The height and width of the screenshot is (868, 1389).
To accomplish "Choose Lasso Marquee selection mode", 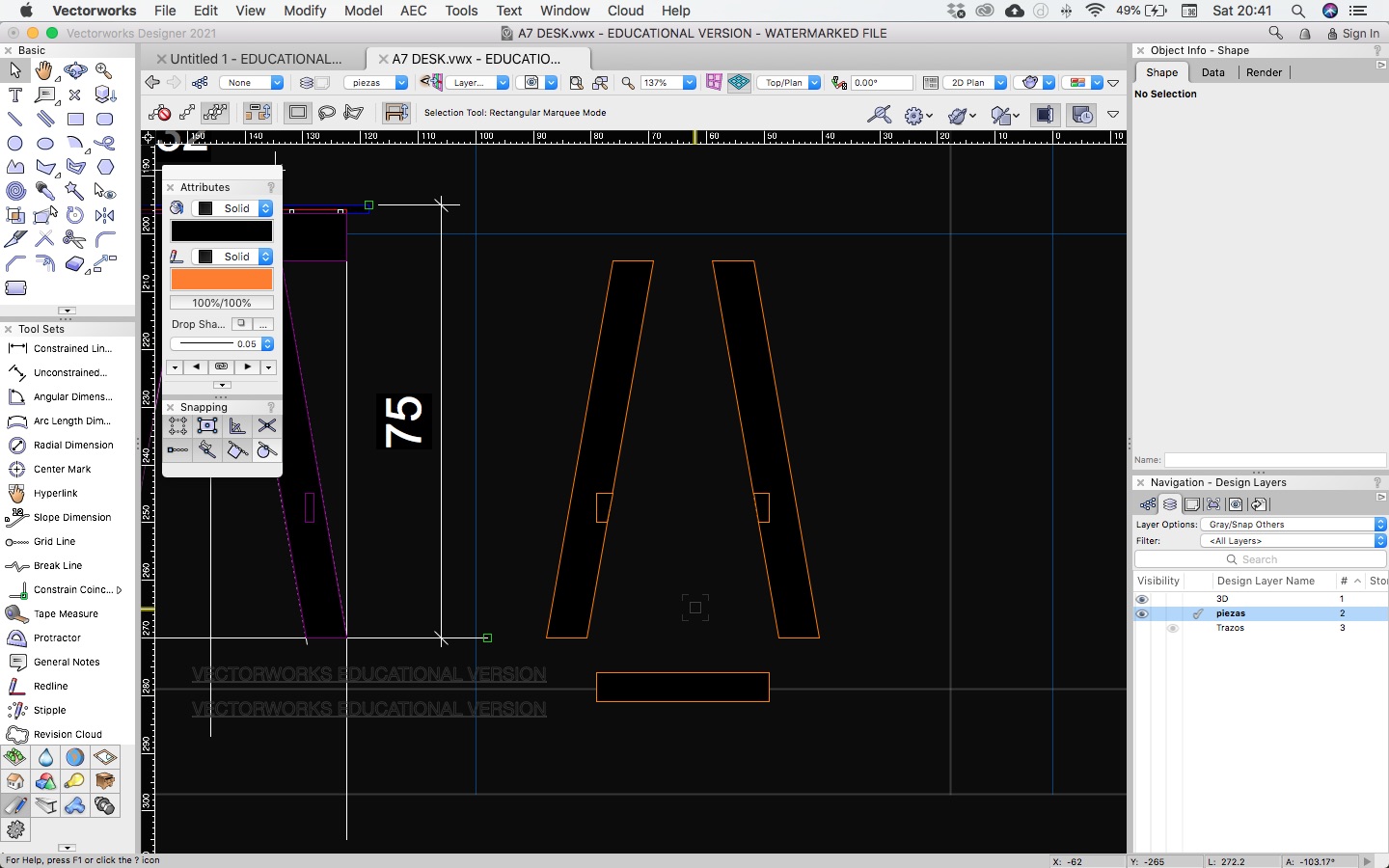I will tap(327, 114).
